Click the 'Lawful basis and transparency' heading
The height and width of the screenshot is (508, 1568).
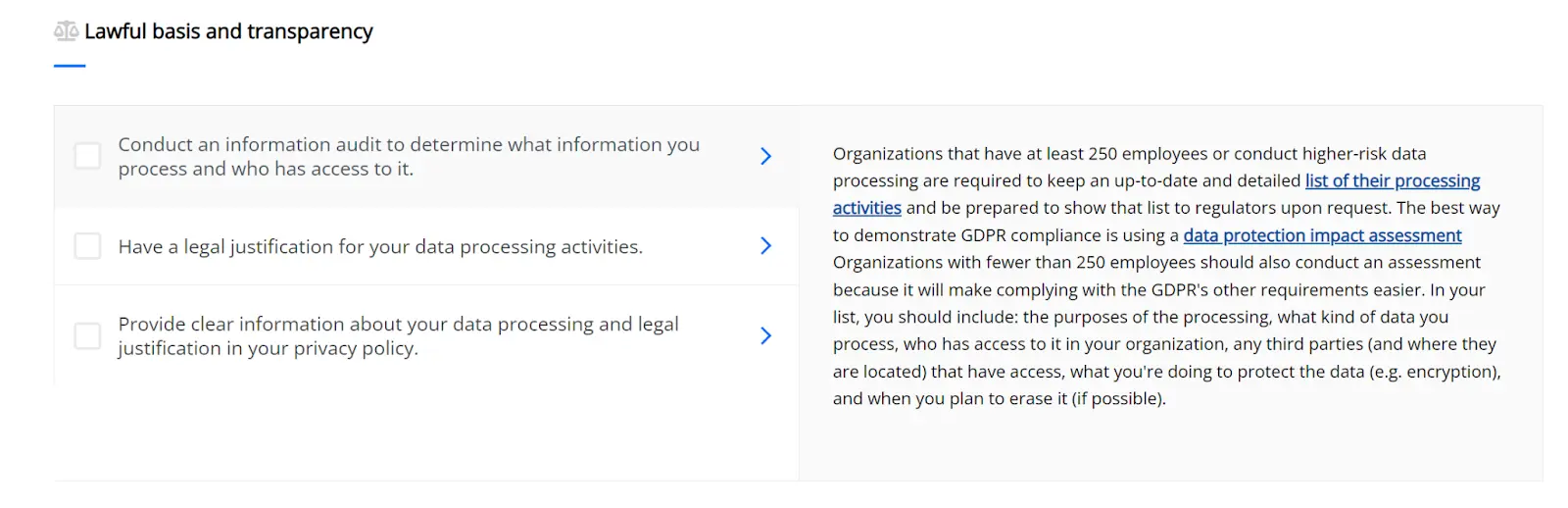(x=228, y=31)
